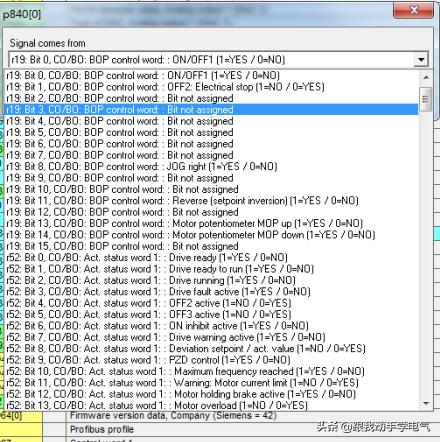Choose r19 Bit 14 MOP down entry
Screen dimensions: 440x442
211,235
